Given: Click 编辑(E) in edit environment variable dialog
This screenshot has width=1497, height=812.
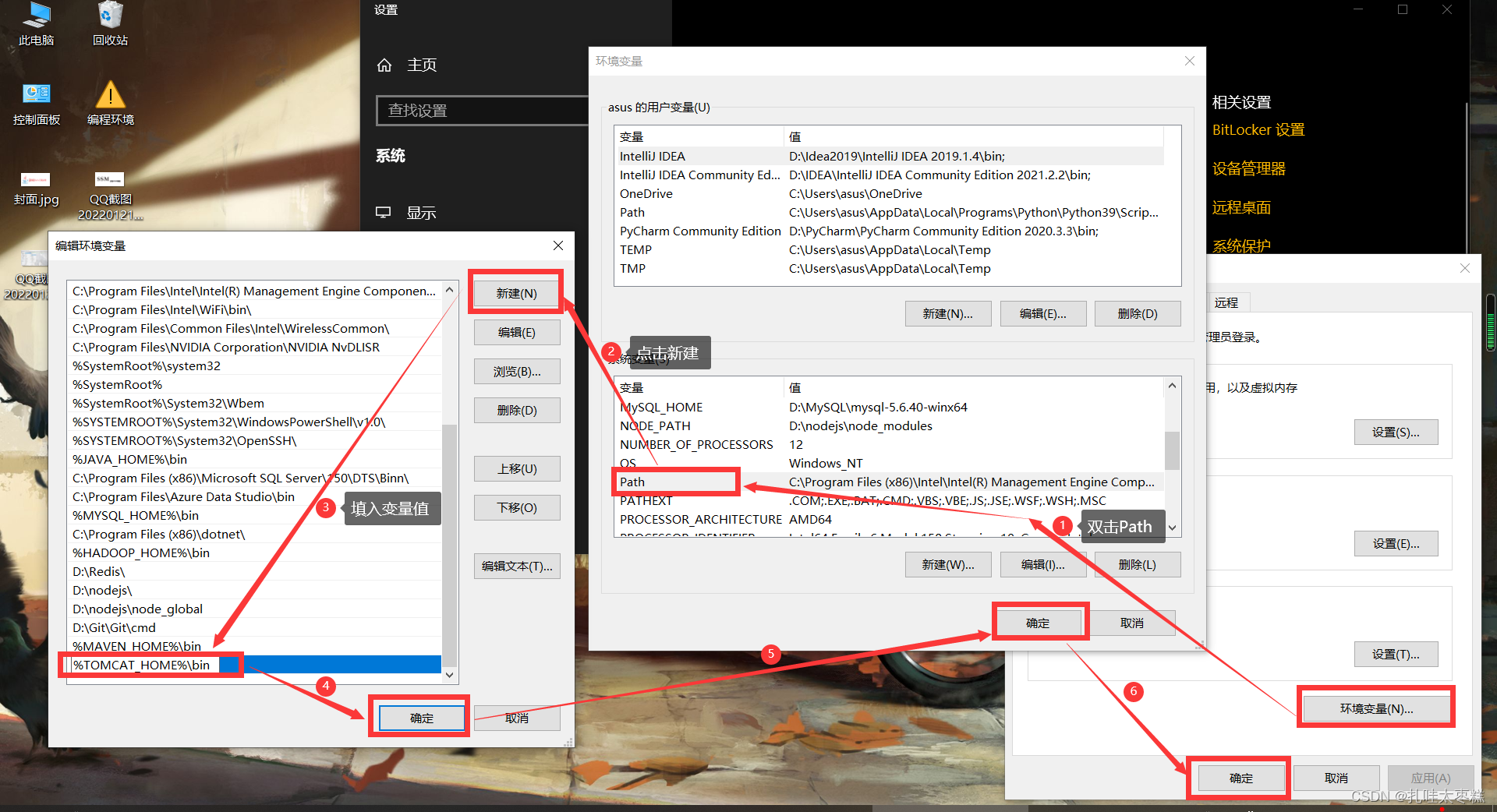Looking at the screenshot, I should pos(516,333).
